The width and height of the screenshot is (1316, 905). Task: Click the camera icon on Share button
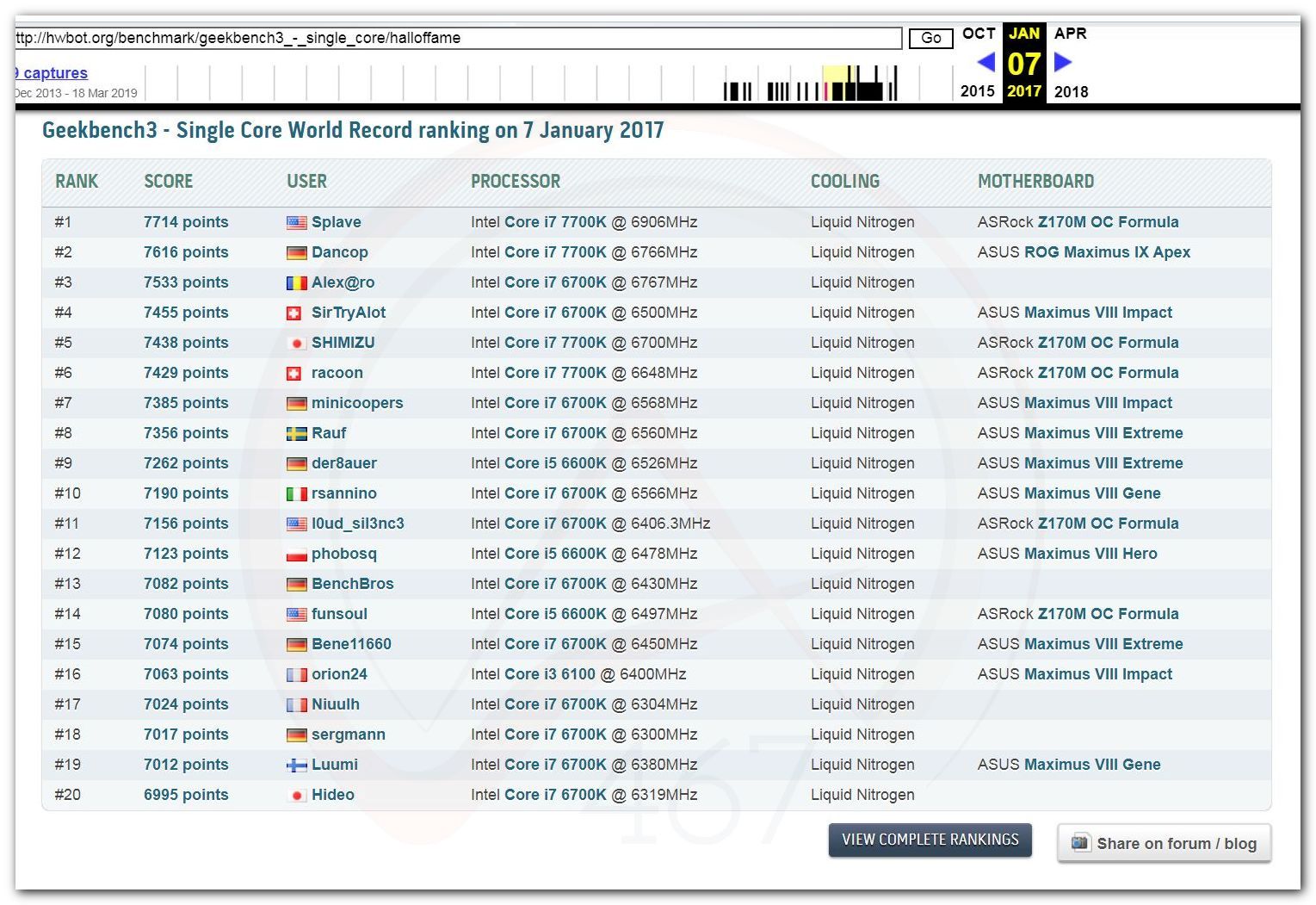pyautogui.click(x=1080, y=843)
